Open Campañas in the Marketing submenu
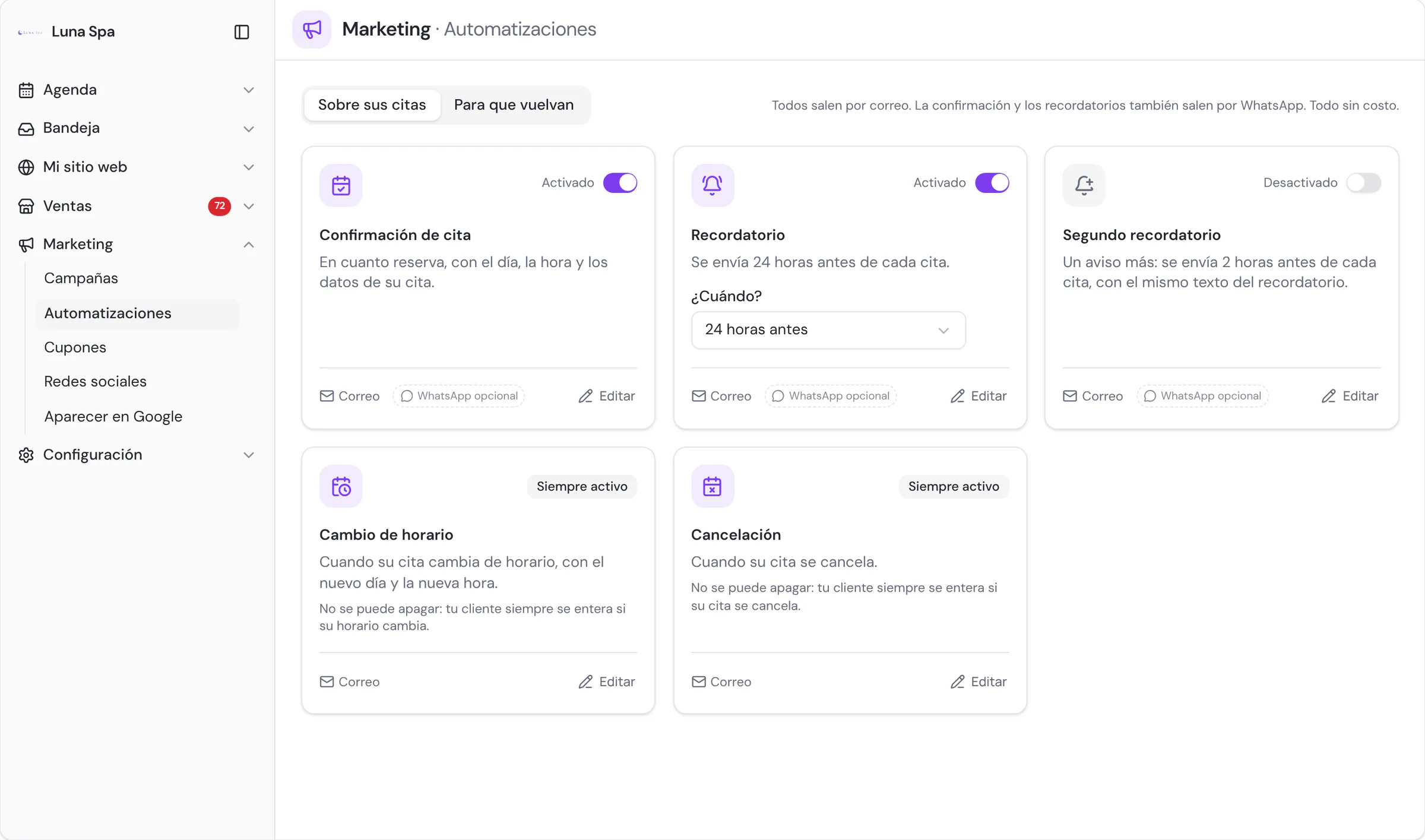Image resolution: width=1425 pixels, height=840 pixels. (x=81, y=278)
